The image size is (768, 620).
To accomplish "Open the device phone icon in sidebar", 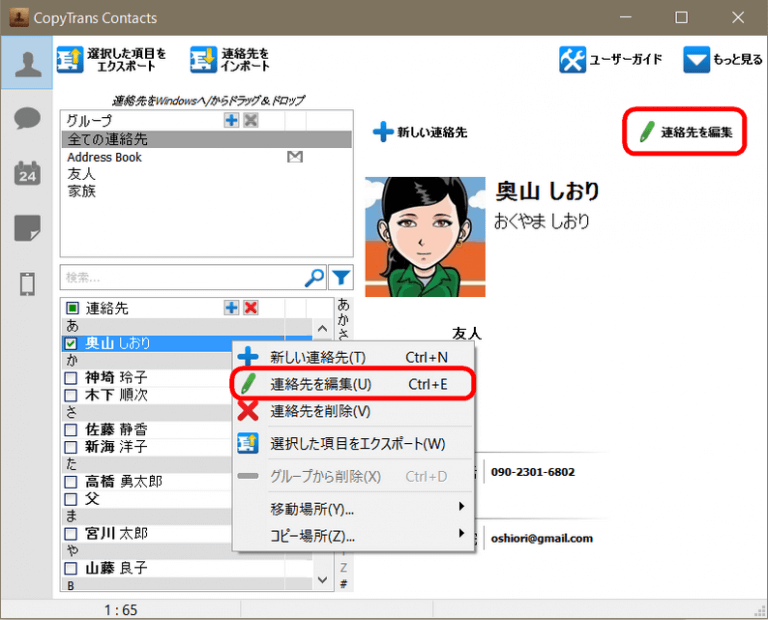I will coord(27,283).
